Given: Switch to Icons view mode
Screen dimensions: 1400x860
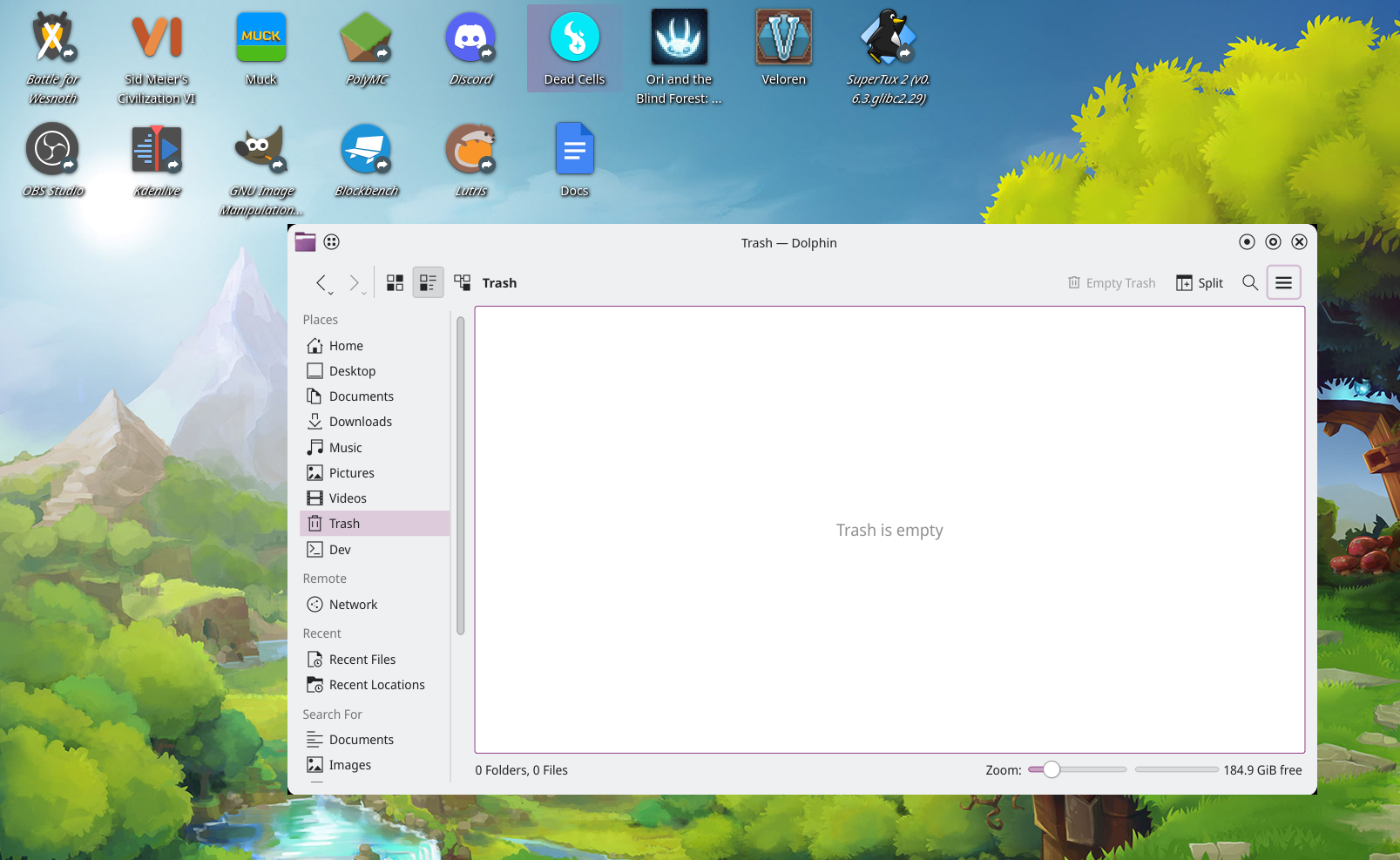Looking at the screenshot, I should pos(396,282).
